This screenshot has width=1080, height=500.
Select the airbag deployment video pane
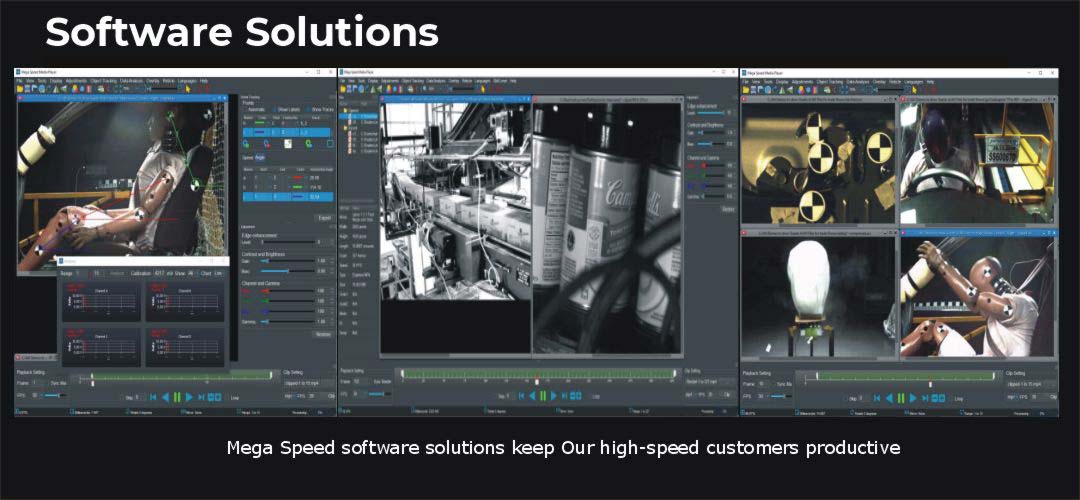click(x=819, y=294)
